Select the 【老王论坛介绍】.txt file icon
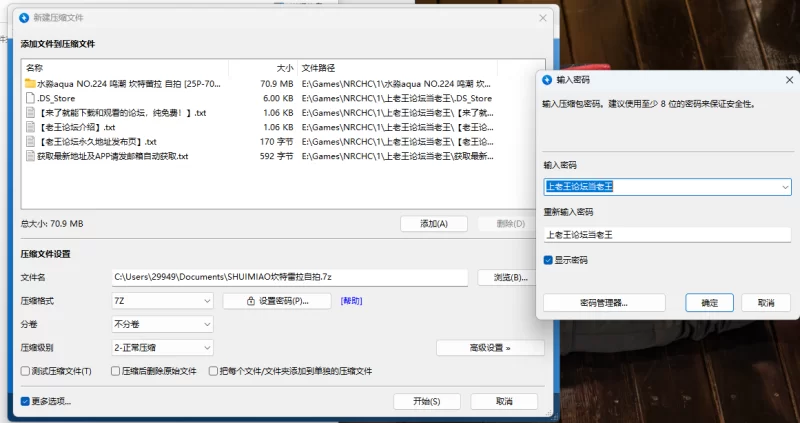Viewport: 800px width, 423px height. [x=30, y=127]
